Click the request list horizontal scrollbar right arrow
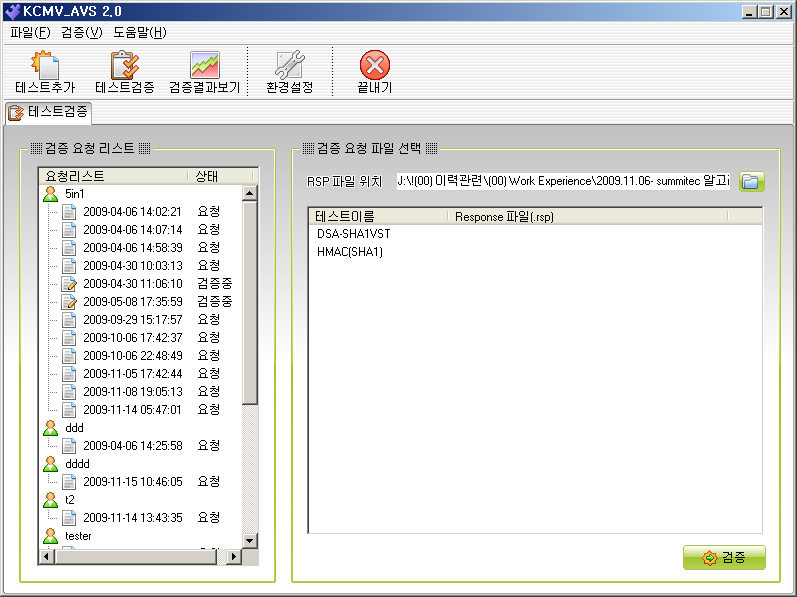 tap(235, 556)
